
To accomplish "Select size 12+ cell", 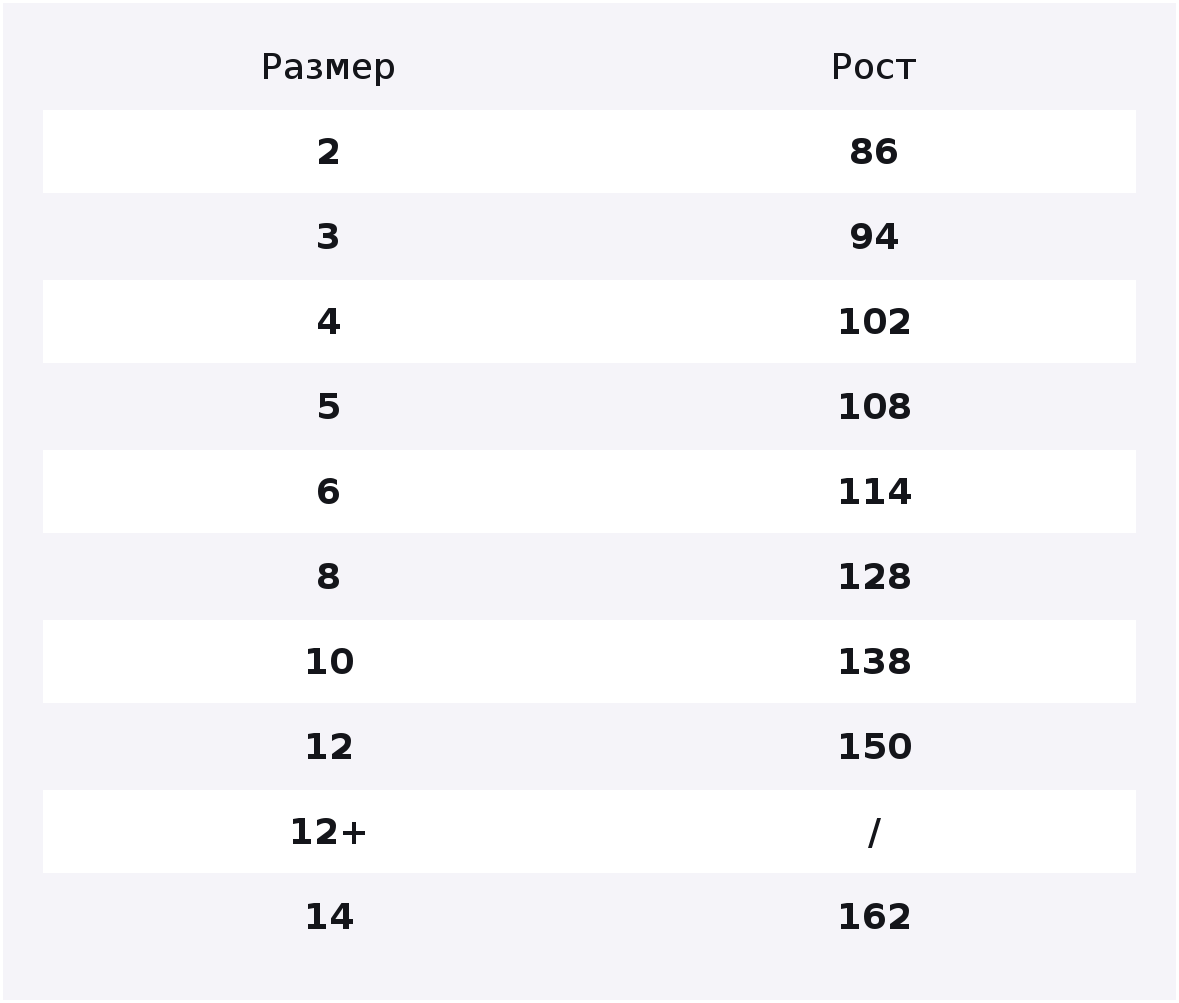I will (x=328, y=832).
